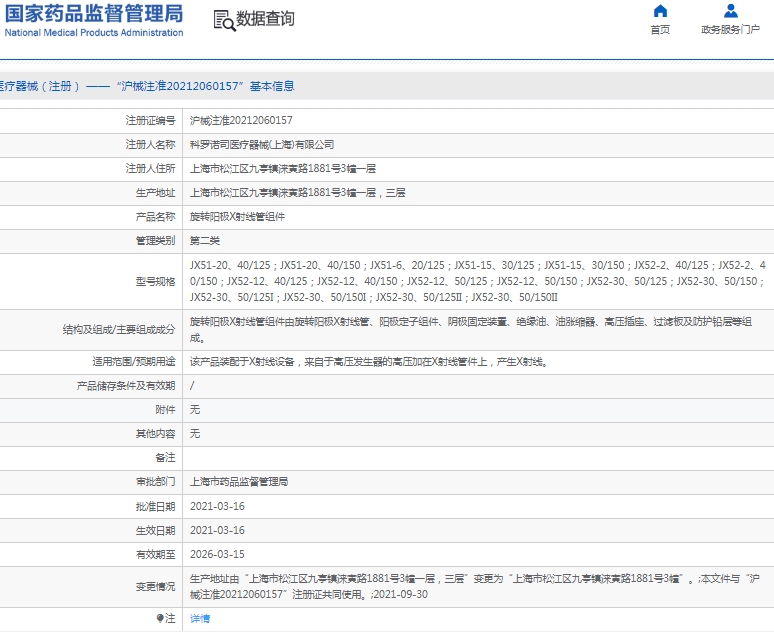Open the 详情 link
Screen dimensions: 774x632
(x=200, y=618)
